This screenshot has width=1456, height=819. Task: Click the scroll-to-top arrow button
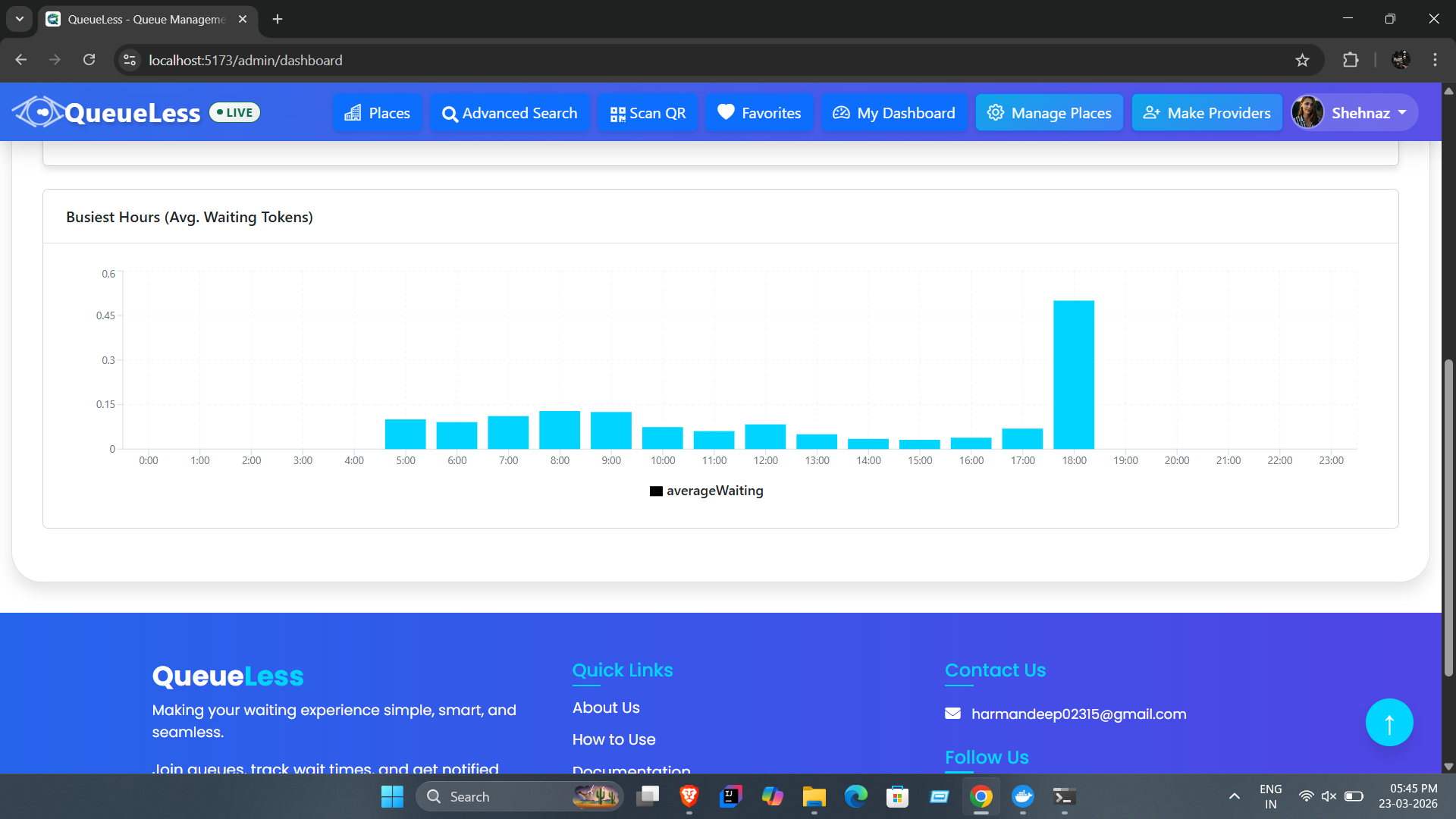(1389, 722)
